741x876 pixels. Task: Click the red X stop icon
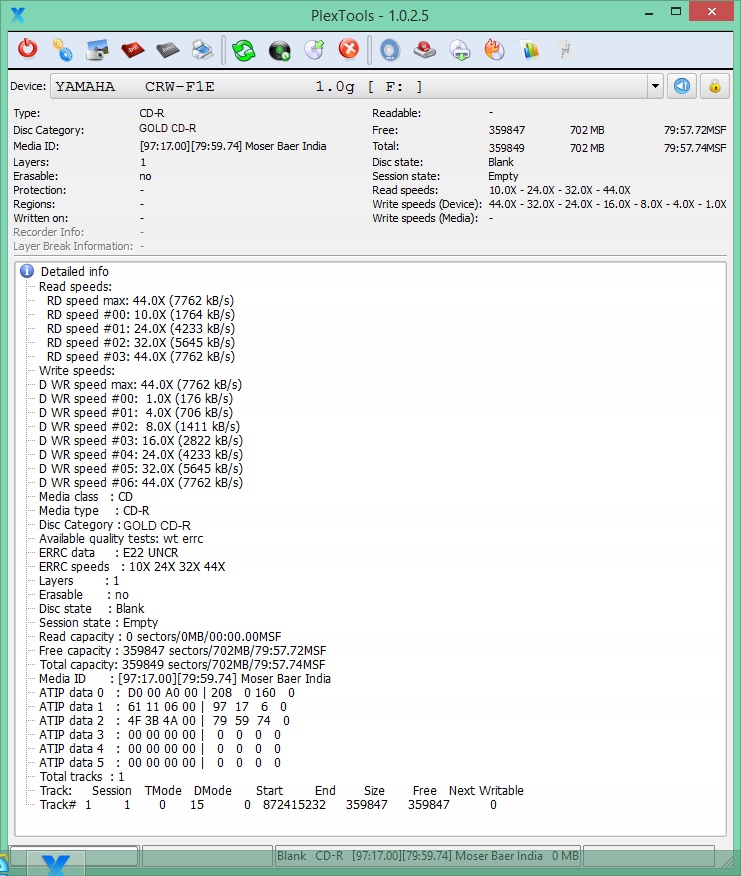click(348, 49)
